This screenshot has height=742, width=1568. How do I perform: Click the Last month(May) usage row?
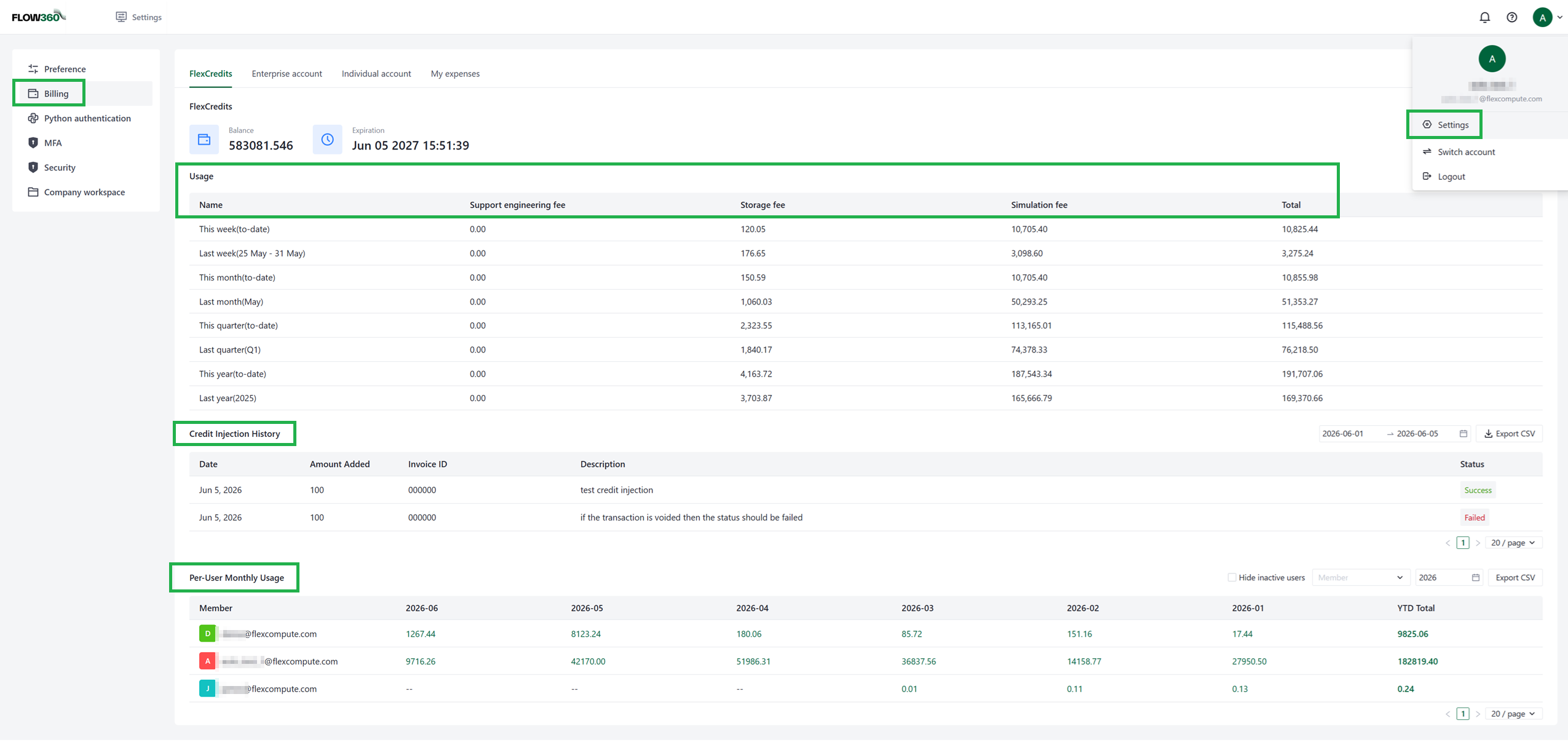point(866,301)
